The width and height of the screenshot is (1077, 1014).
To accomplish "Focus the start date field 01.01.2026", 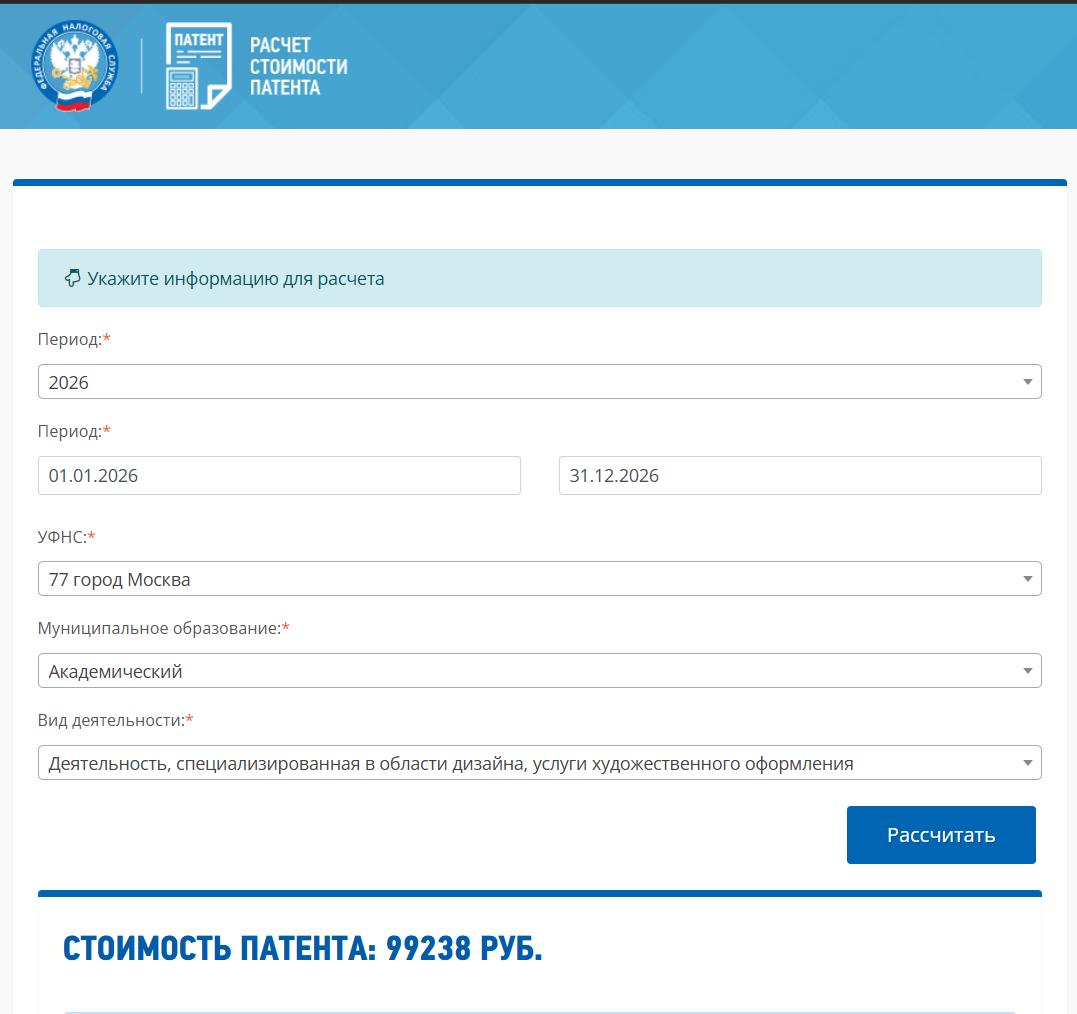I will coord(279,476).
